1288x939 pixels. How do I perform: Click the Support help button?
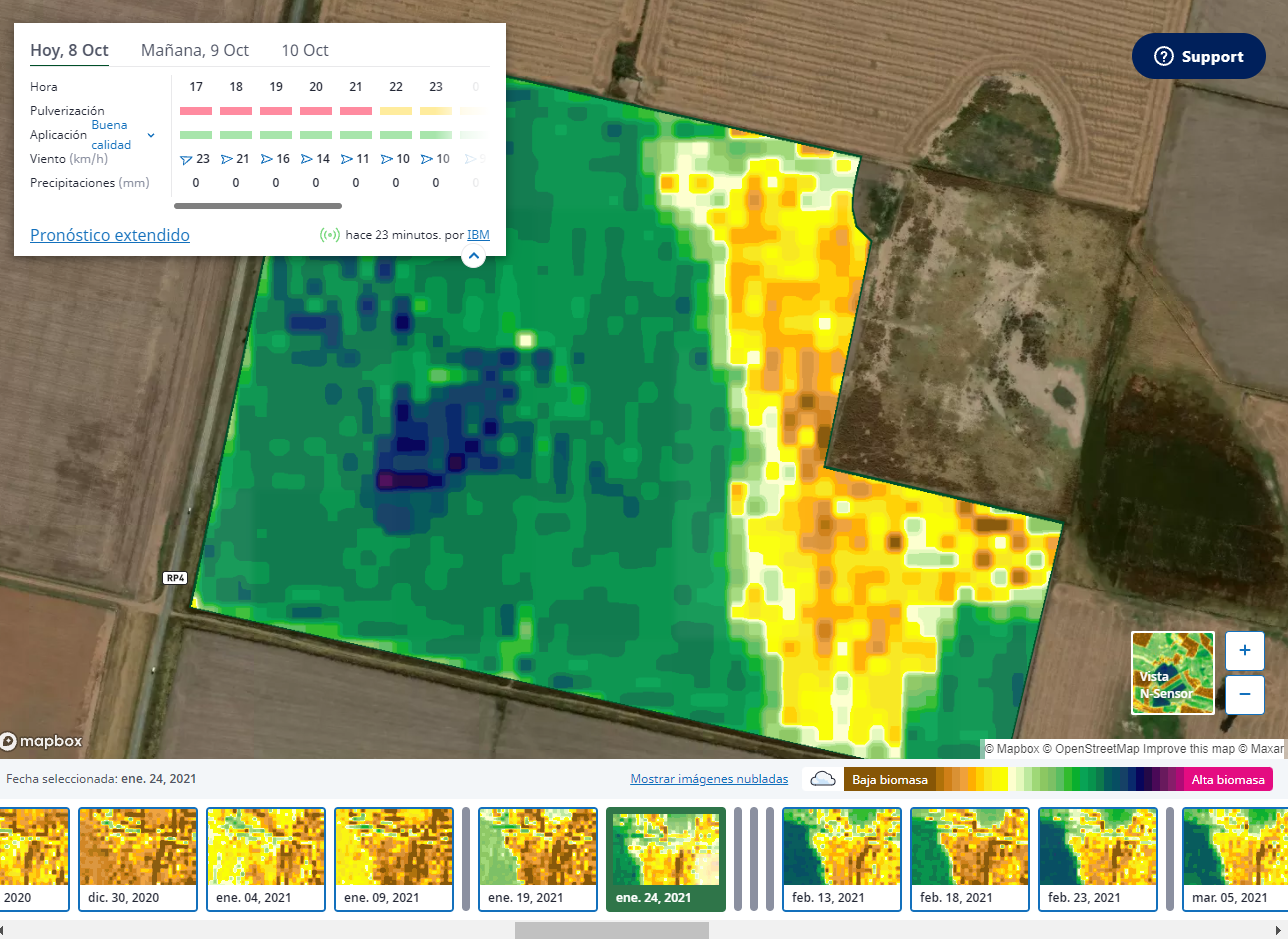[x=1199, y=57]
